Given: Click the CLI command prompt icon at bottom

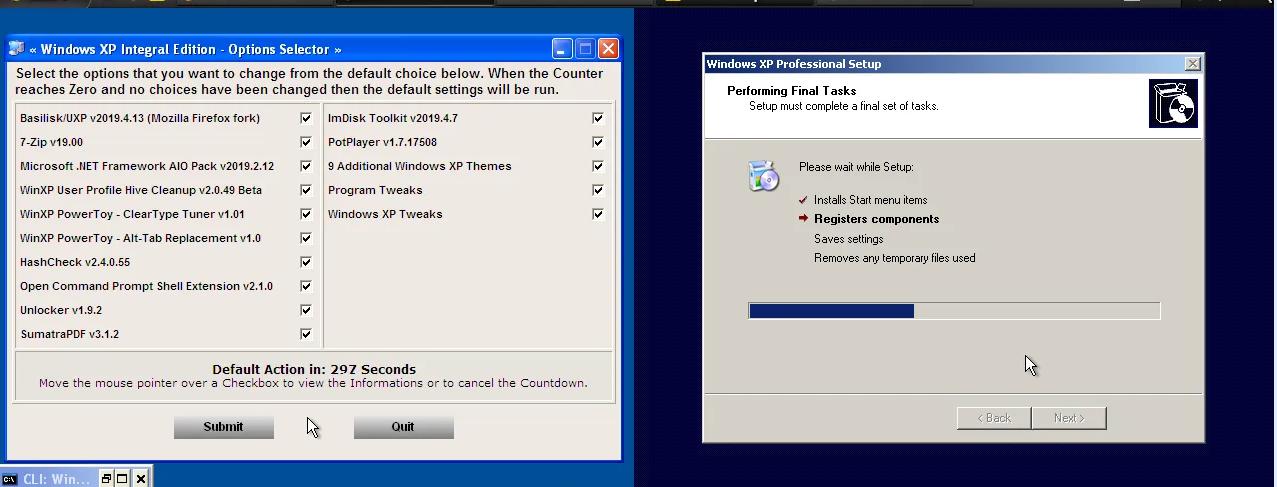Looking at the screenshot, I should tap(10, 479).
